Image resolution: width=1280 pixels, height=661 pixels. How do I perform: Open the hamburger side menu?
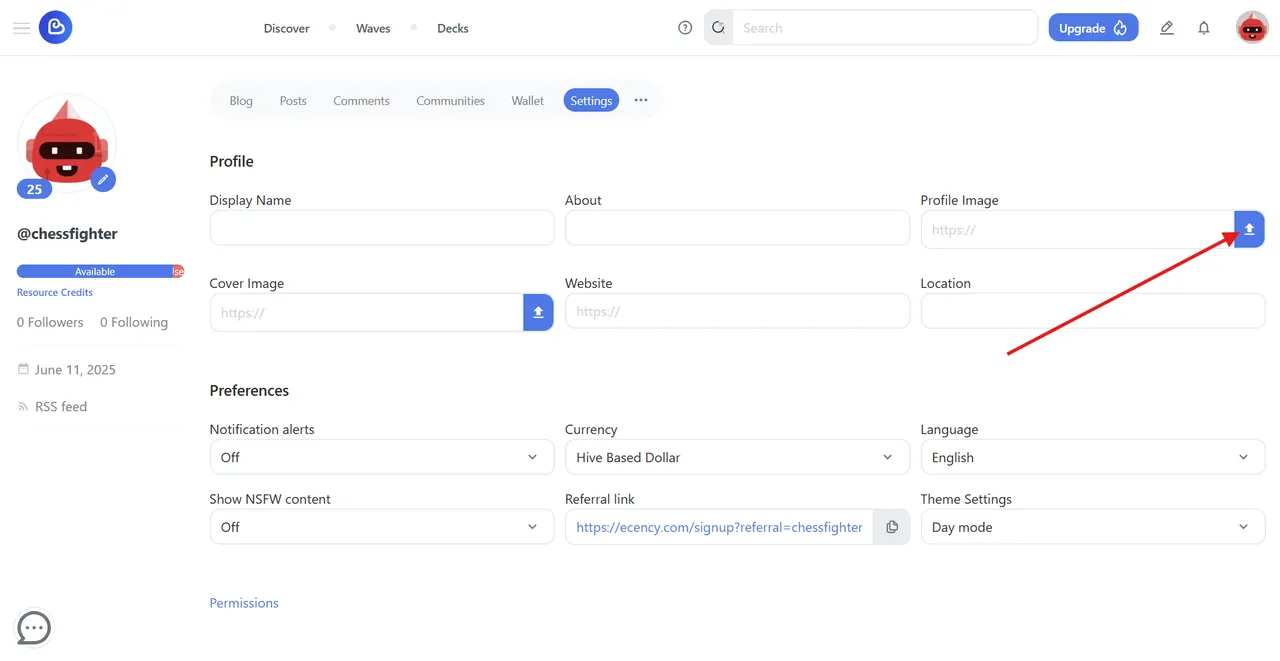[x=21, y=28]
